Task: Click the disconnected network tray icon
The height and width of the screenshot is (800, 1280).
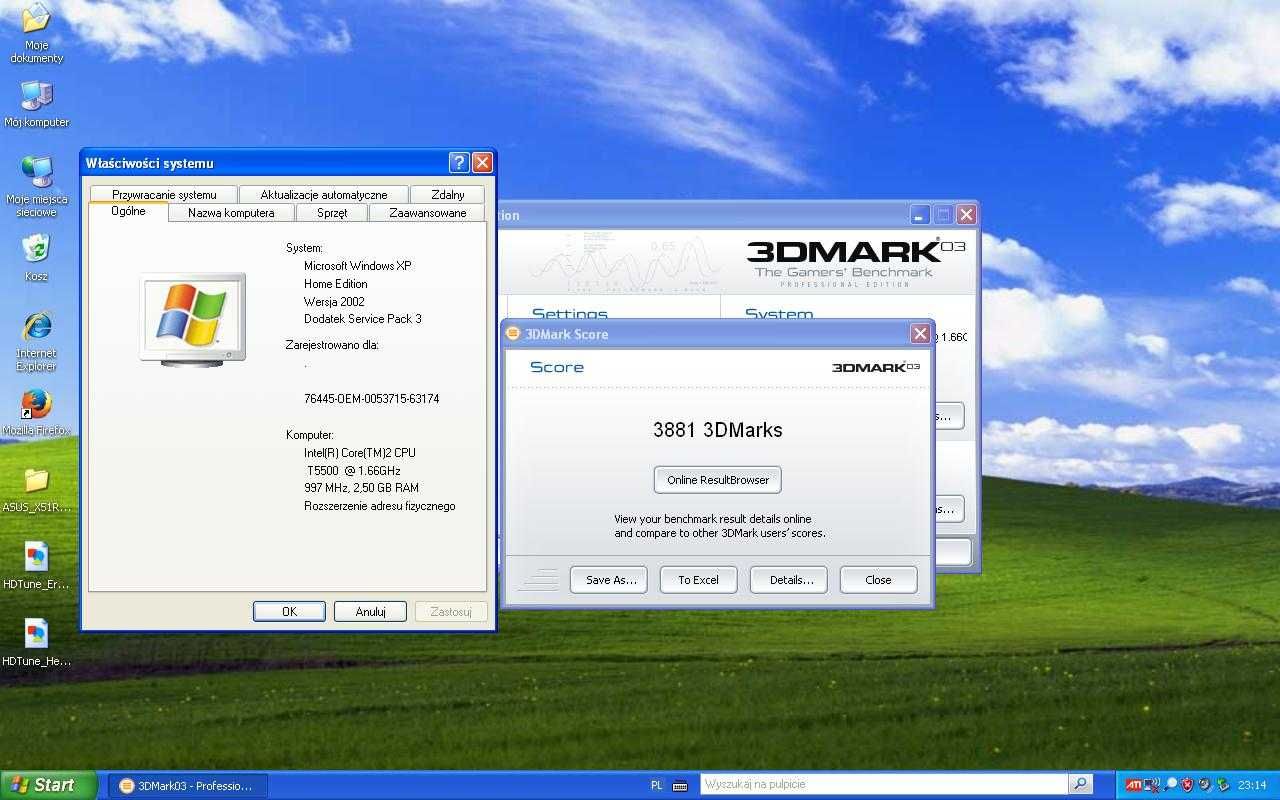Action: [1152, 785]
